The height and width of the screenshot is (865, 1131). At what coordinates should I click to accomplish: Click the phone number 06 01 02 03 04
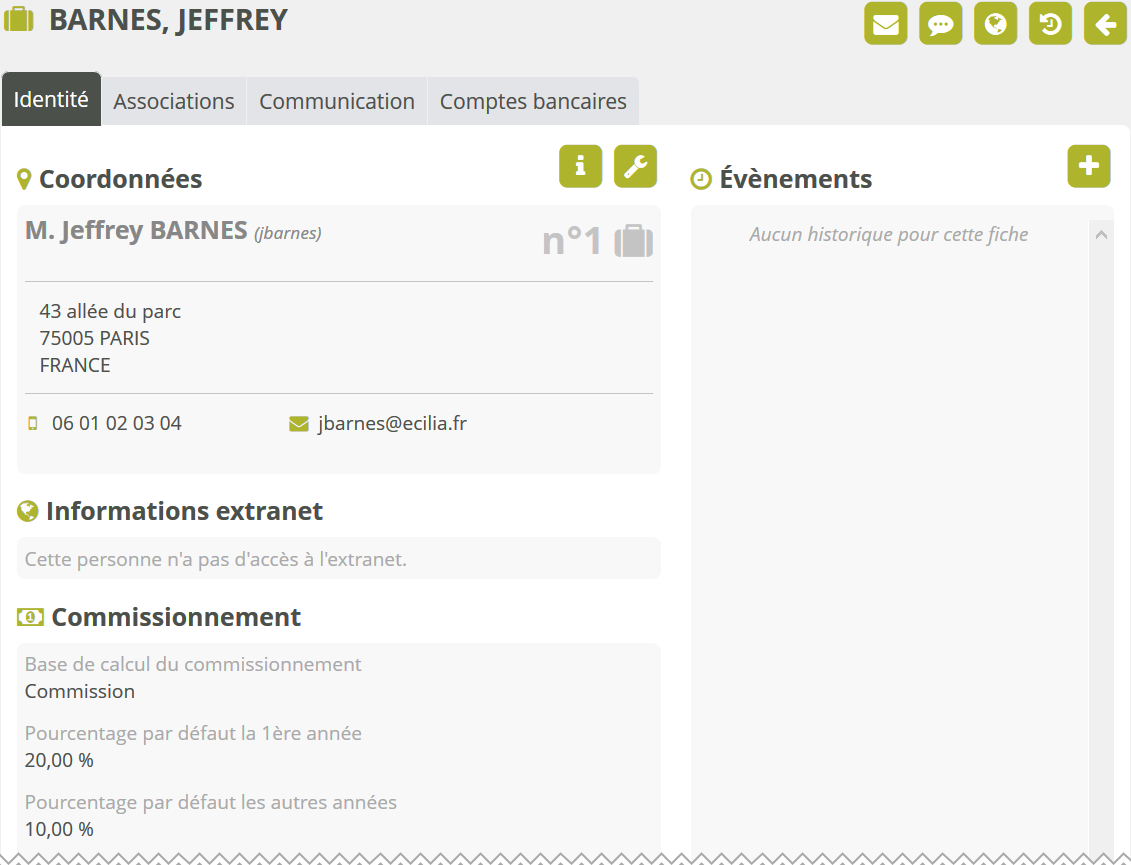point(117,423)
